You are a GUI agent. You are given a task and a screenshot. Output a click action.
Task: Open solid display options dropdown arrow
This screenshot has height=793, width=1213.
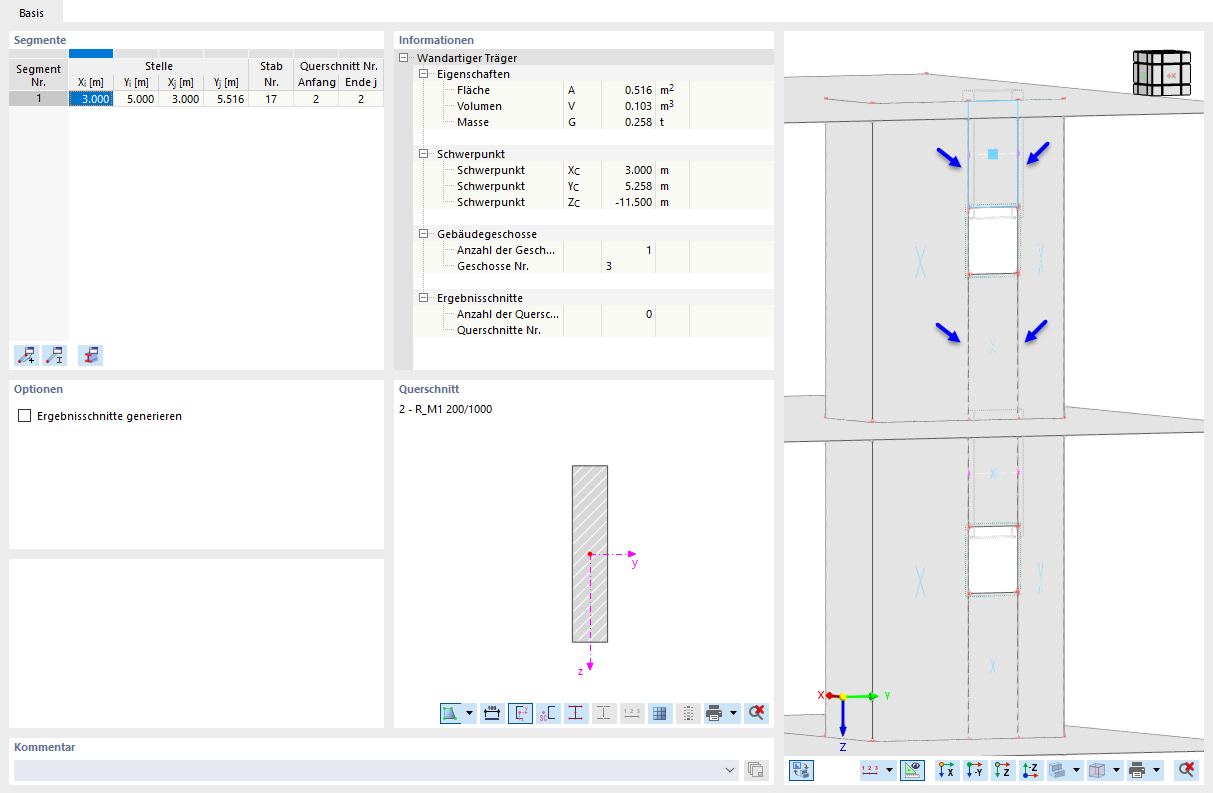(x=1076, y=770)
